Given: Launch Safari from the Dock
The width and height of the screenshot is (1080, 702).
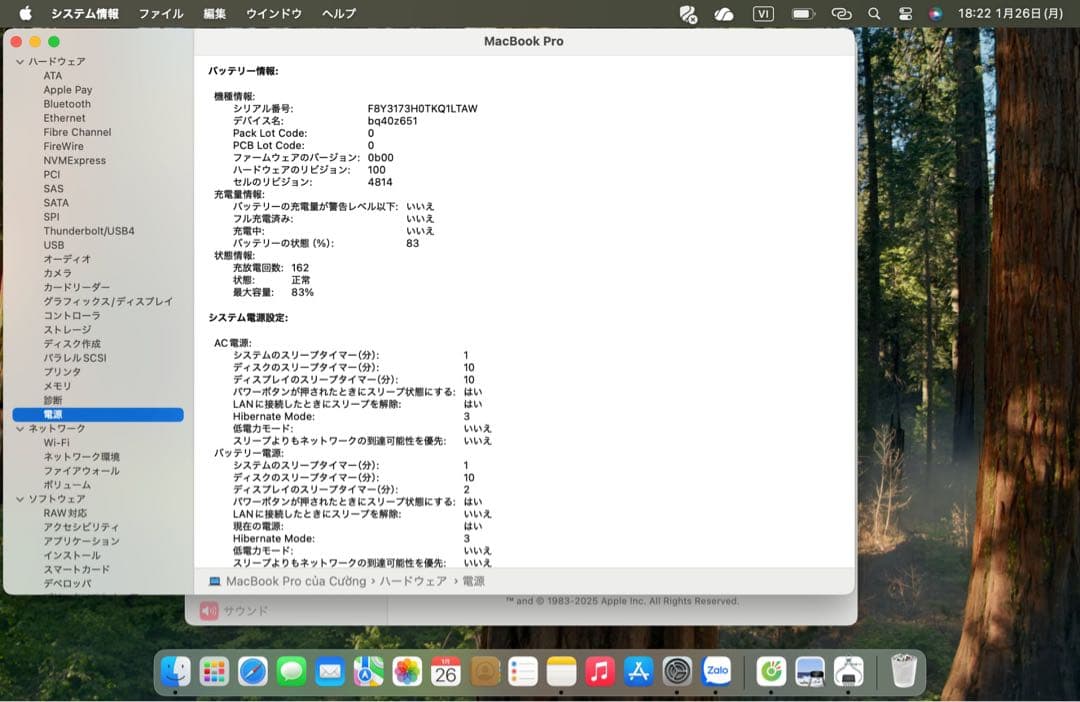Looking at the screenshot, I should [x=253, y=671].
